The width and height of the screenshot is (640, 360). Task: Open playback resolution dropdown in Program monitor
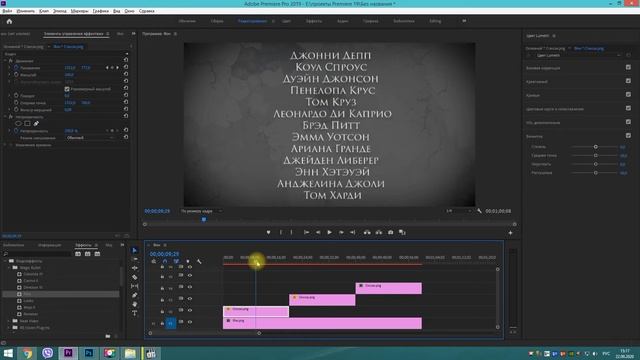(x=458, y=211)
